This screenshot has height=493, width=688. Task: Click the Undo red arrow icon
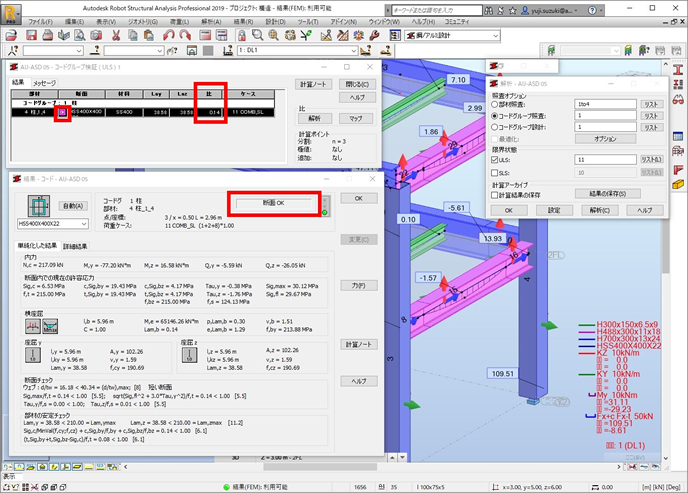coord(169,36)
